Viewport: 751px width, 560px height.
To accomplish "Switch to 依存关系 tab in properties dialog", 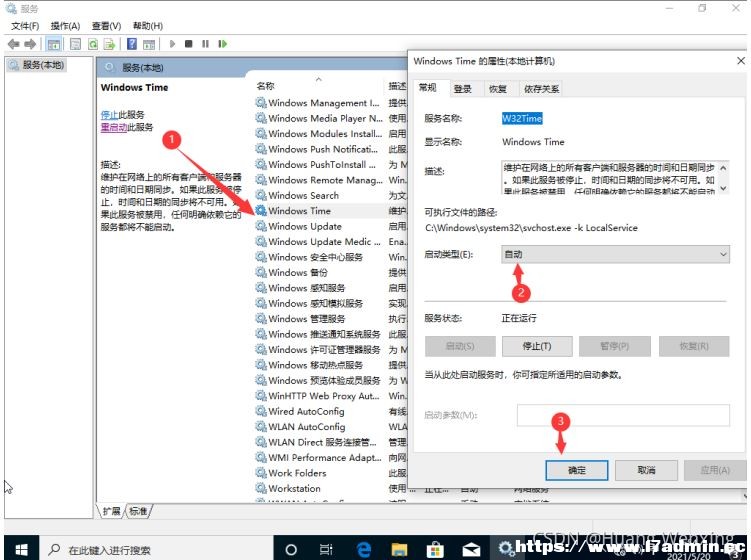I will (541, 89).
